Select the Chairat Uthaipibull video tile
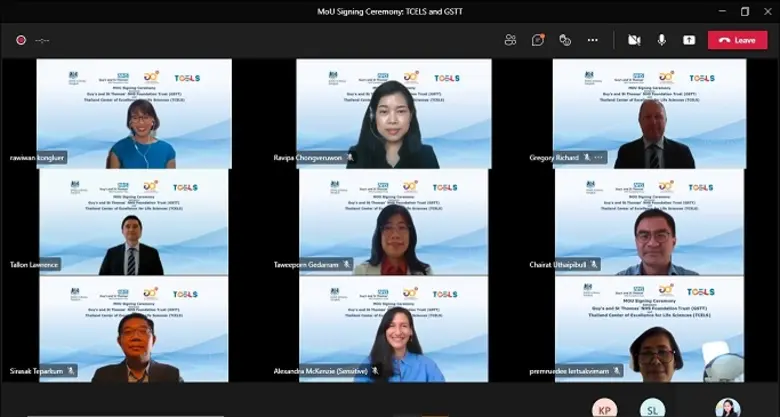Screen dimensions: 780x417 point(649,222)
